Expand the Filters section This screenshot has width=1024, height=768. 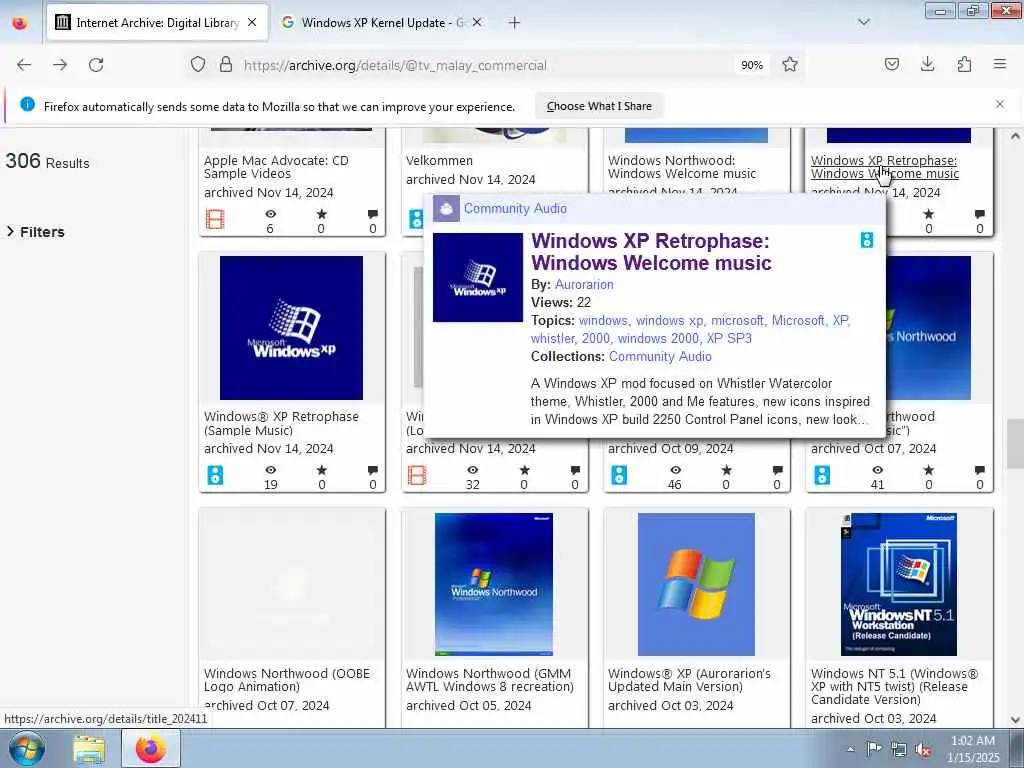point(35,232)
